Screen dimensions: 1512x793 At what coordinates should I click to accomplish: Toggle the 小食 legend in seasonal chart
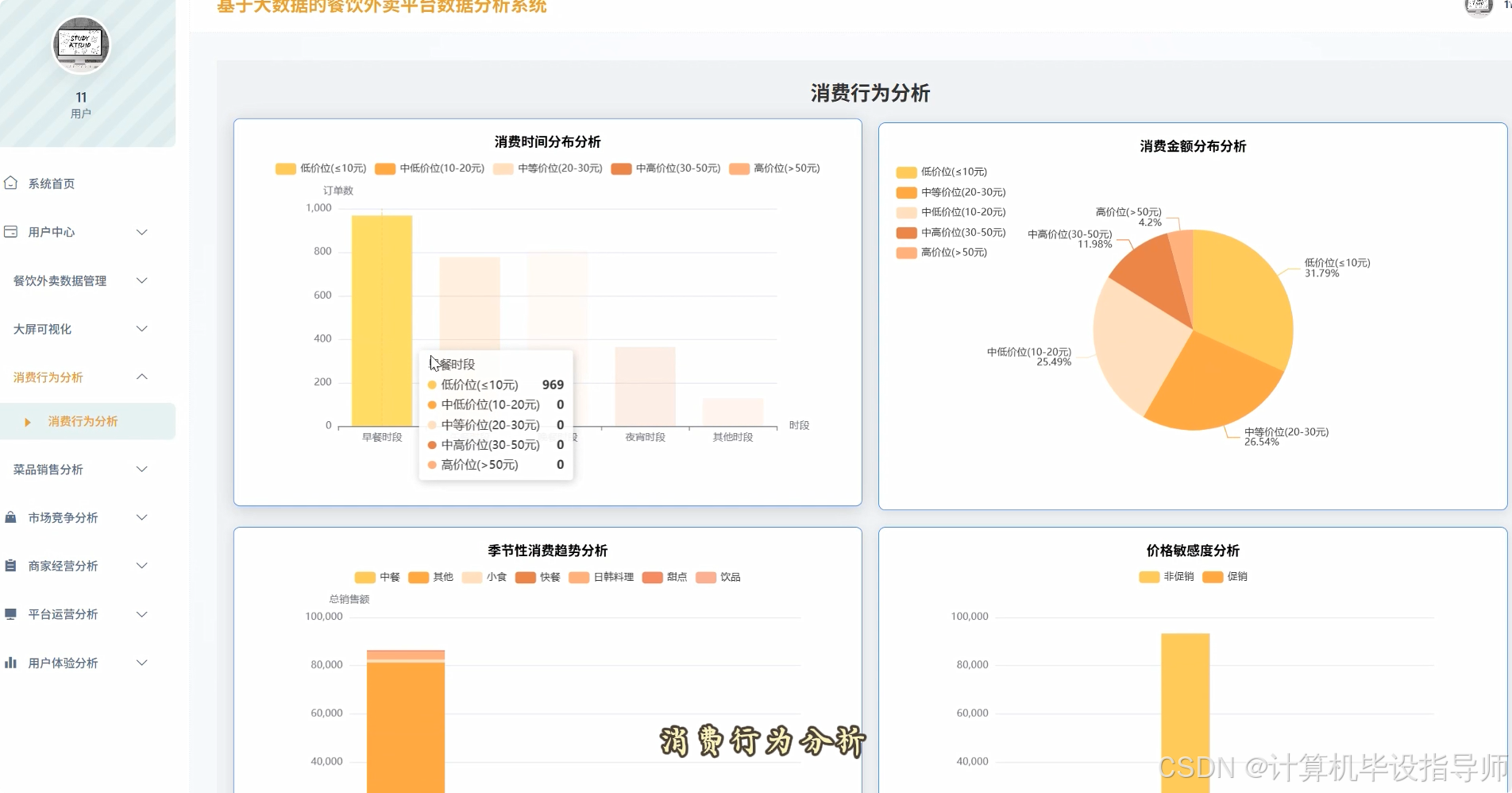(484, 577)
